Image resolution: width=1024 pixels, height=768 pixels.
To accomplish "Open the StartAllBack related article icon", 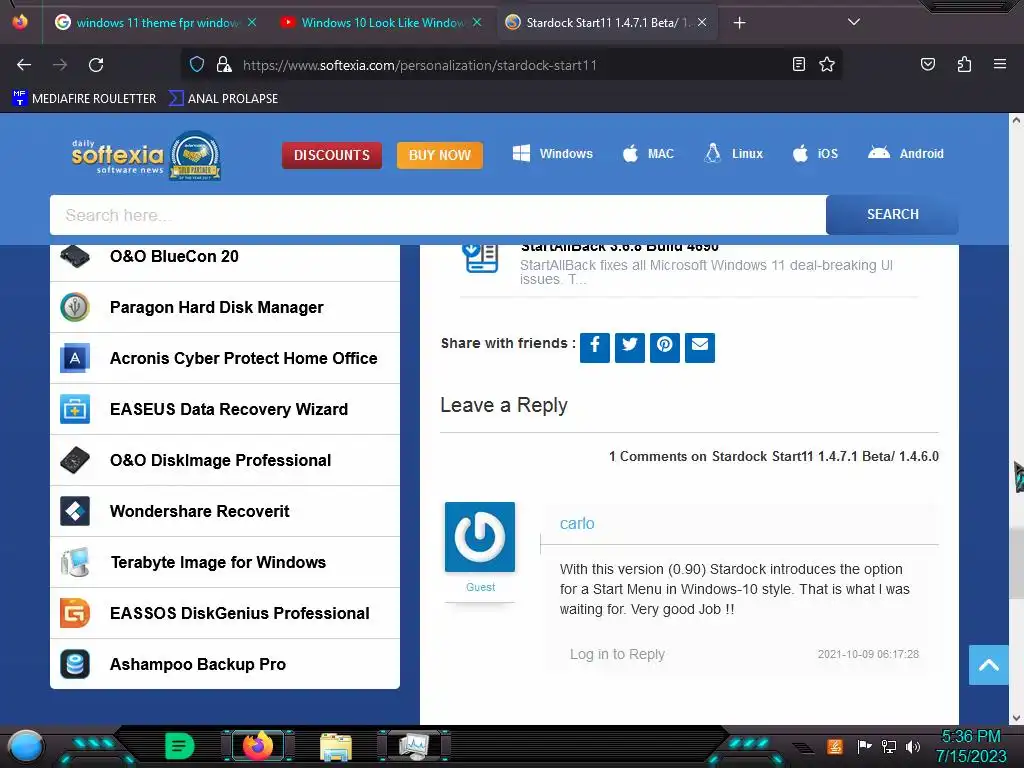I will [x=481, y=257].
